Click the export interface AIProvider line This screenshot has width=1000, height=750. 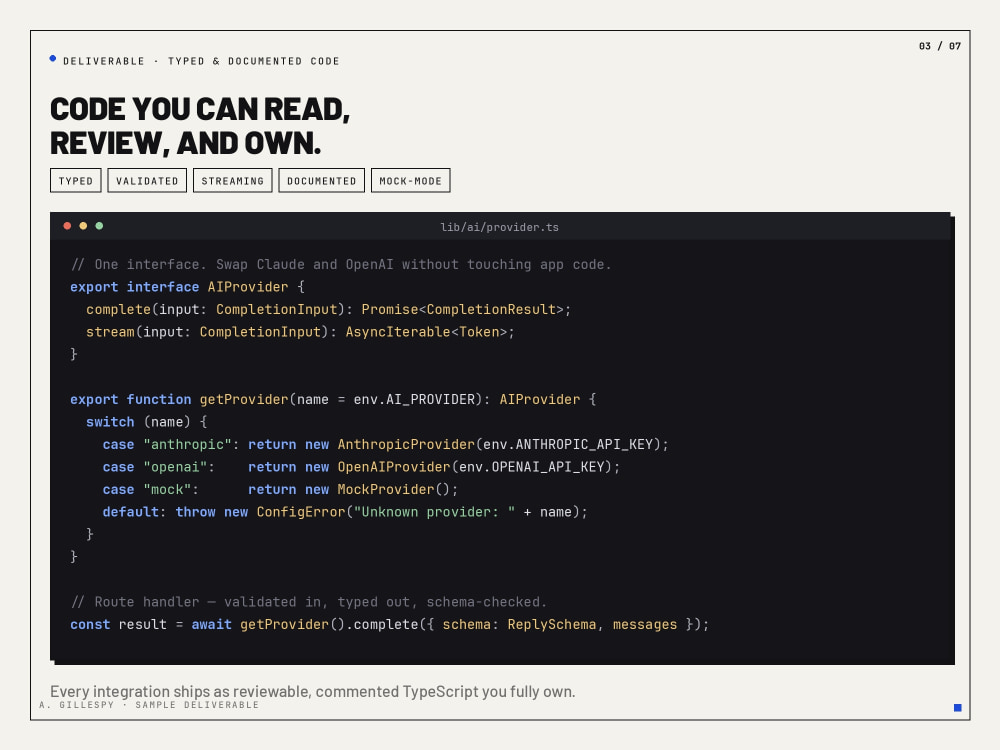tap(188, 287)
